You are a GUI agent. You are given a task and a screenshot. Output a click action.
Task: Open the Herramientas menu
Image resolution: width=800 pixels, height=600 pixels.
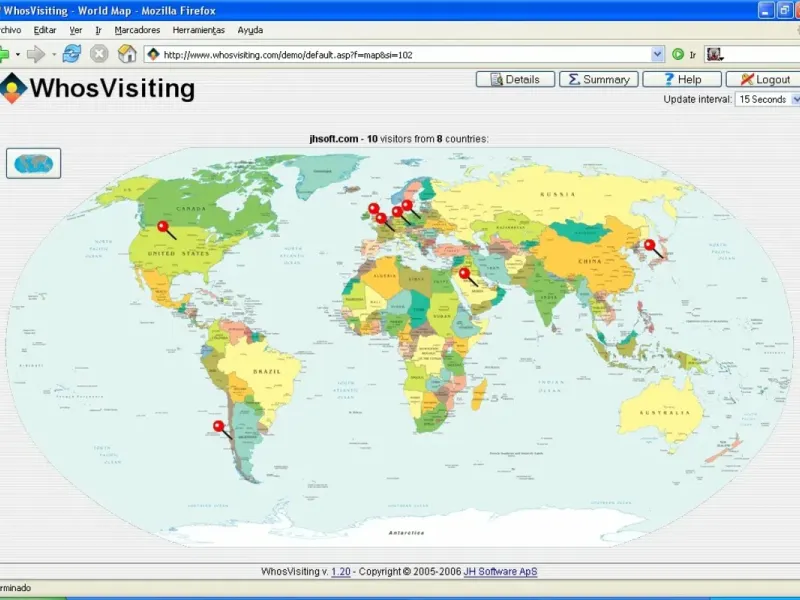tap(198, 30)
